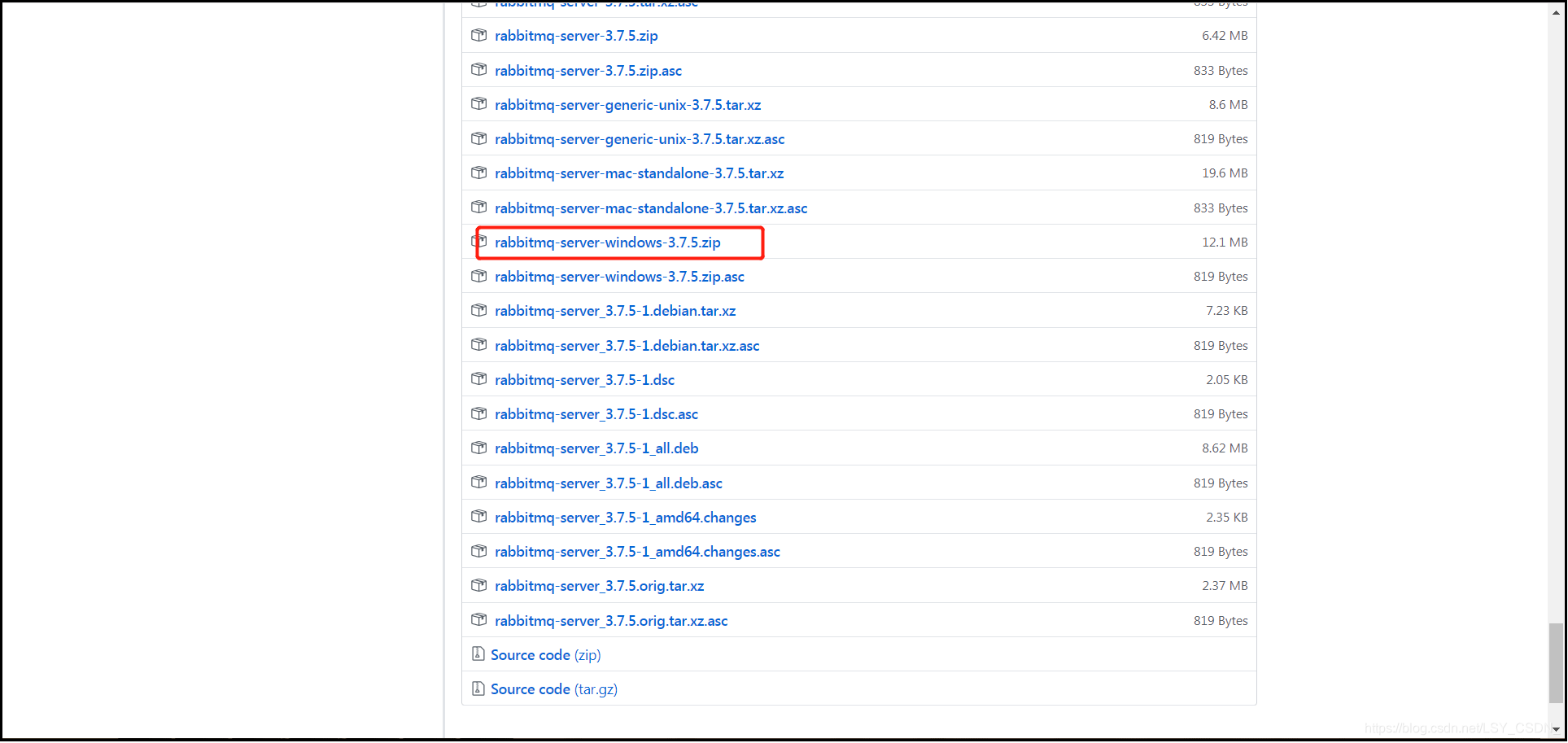The height and width of the screenshot is (743, 1568).
Task: Select the 8.62 MB file size text
Action: [1225, 448]
